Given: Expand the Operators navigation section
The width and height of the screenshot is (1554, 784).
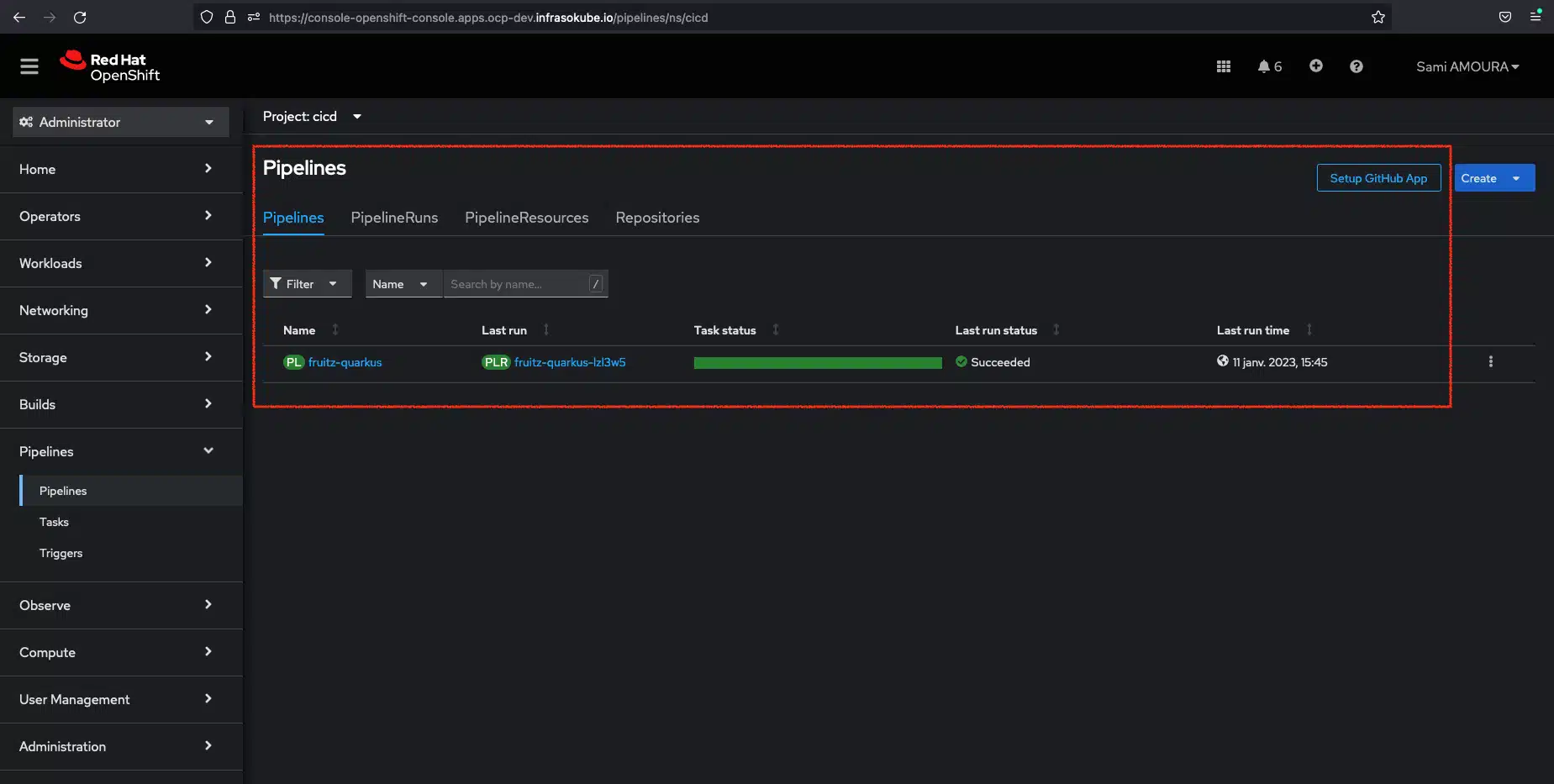Looking at the screenshot, I should click(x=121, y=216).
